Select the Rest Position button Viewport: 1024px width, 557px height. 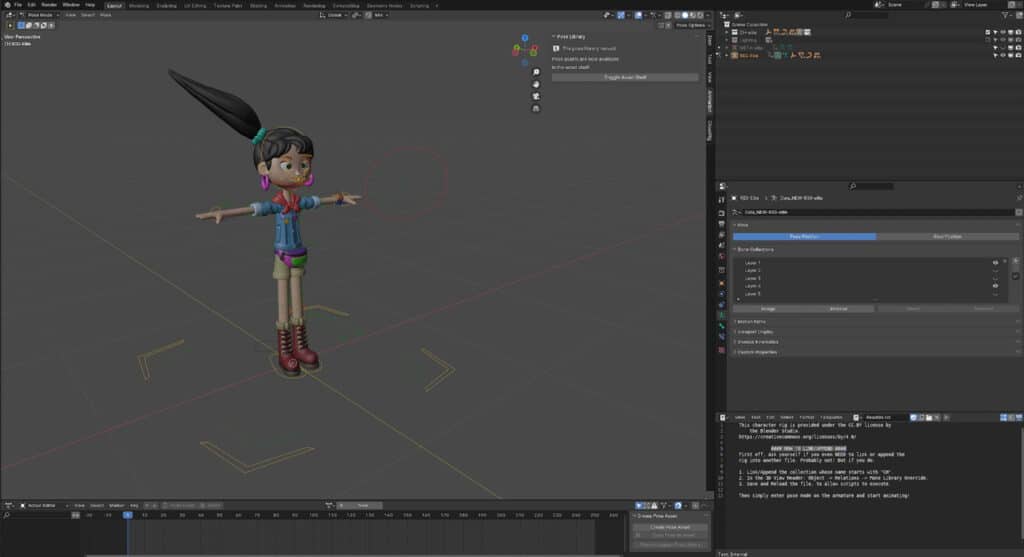(947, 236)
